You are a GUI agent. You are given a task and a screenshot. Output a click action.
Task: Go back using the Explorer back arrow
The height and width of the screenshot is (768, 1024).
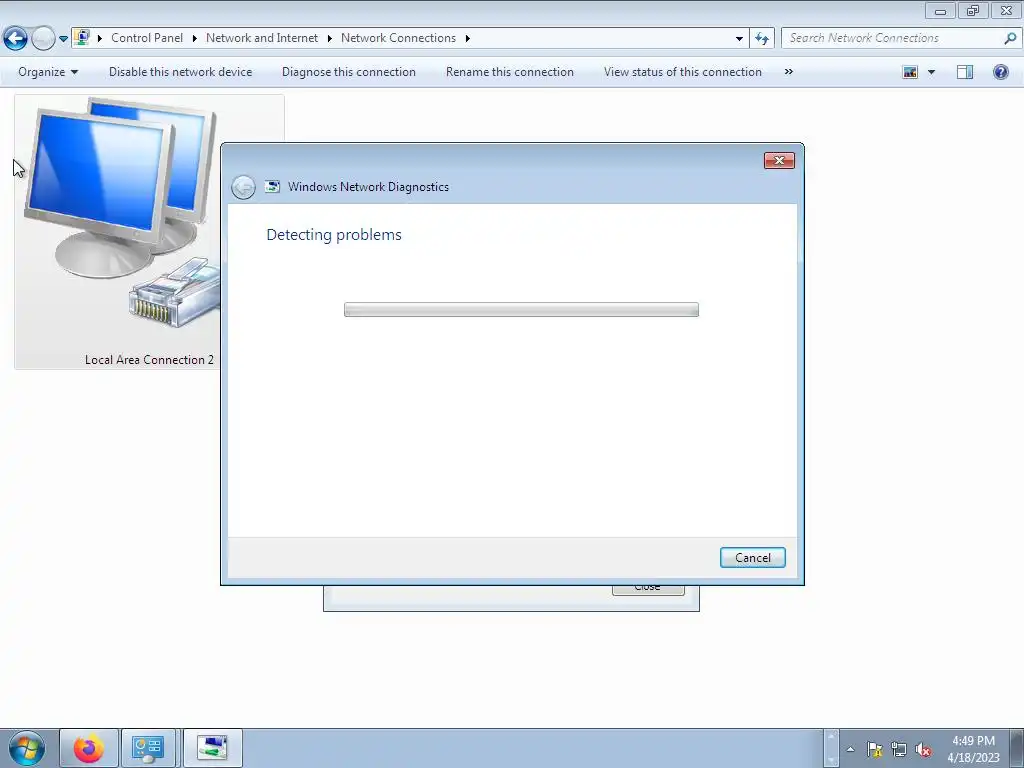15,39
